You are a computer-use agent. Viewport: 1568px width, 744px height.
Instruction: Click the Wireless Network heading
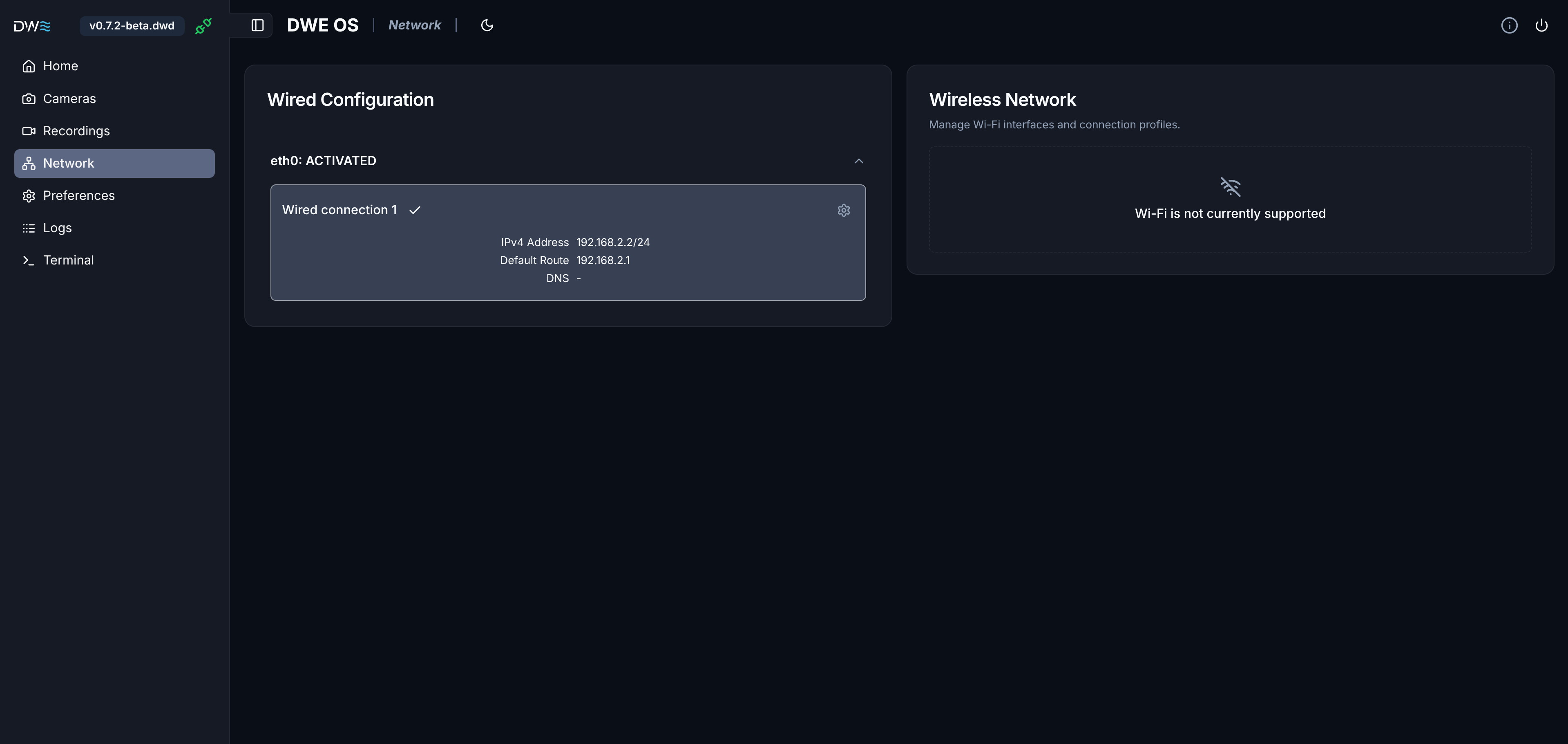(1003, 100)
